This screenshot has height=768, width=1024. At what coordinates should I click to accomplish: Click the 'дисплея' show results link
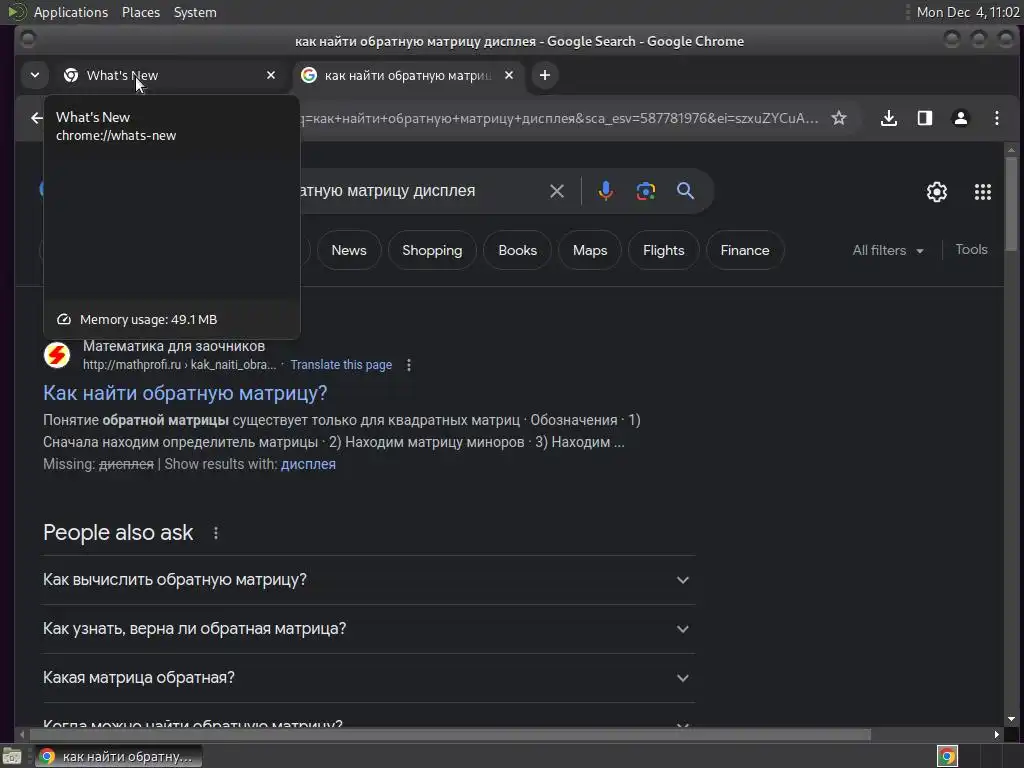pos(308,464)
